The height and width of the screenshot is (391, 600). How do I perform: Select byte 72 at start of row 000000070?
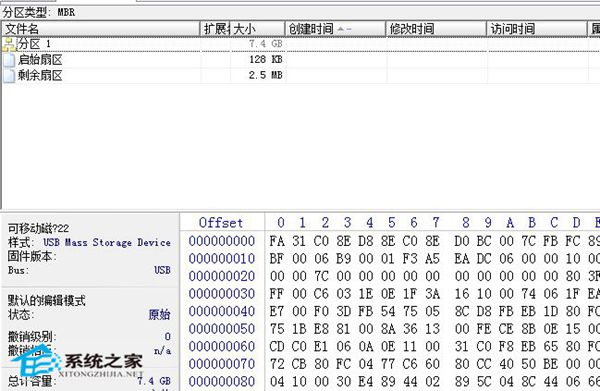coord(277,364)
